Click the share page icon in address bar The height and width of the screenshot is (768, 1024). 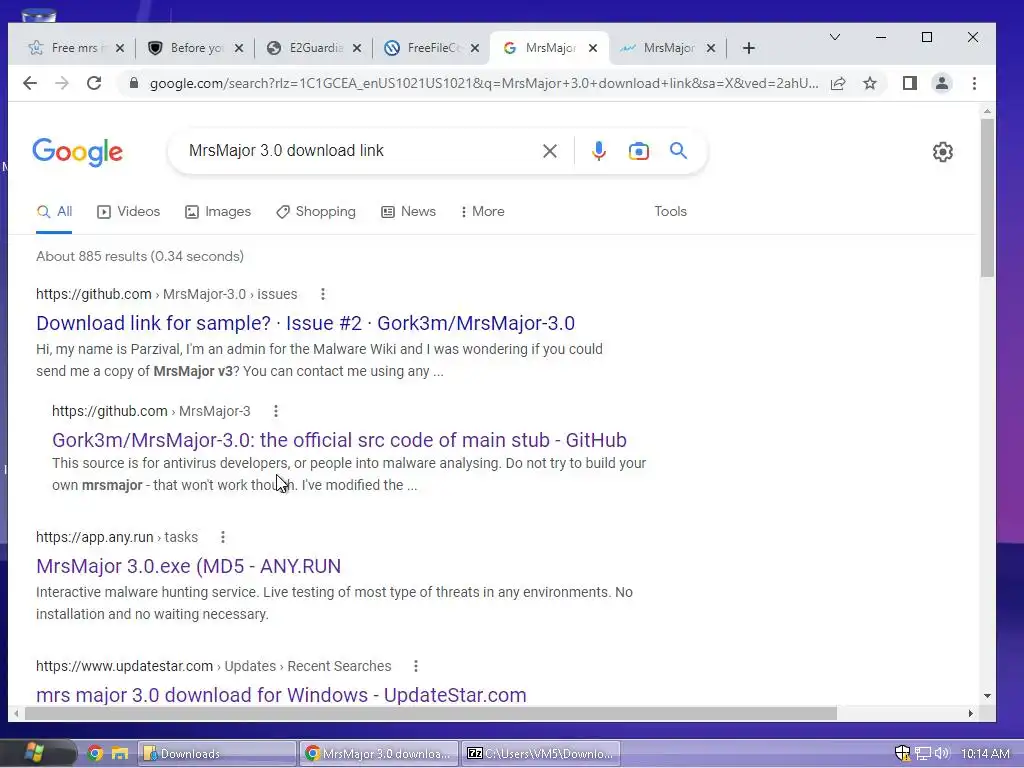point(838,83)
